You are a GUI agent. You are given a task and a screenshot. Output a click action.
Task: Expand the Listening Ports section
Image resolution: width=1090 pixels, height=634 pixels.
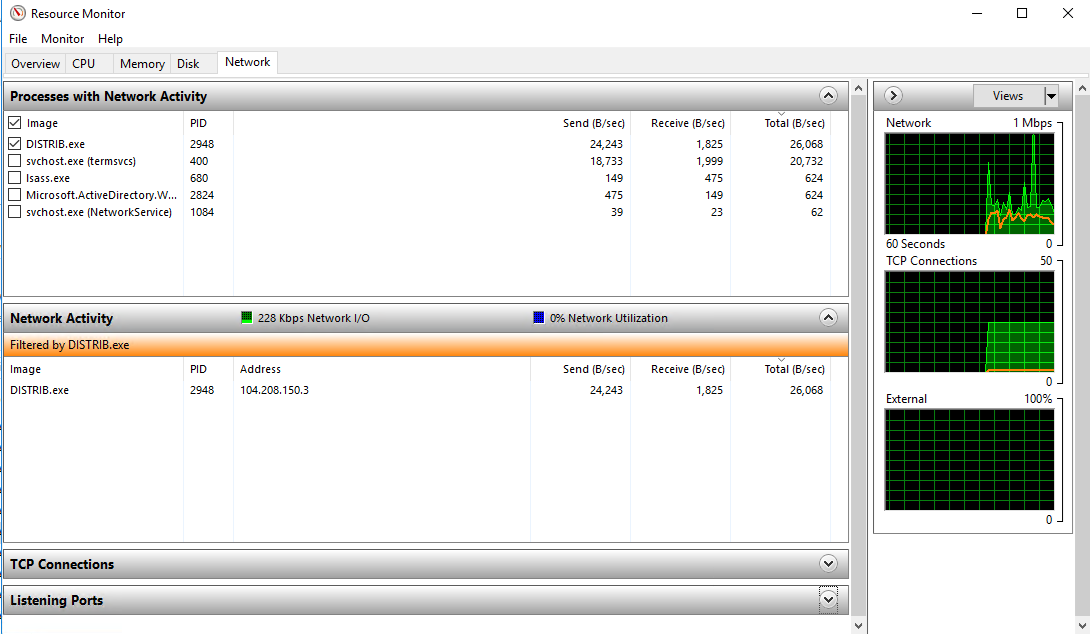pos(828,599)
